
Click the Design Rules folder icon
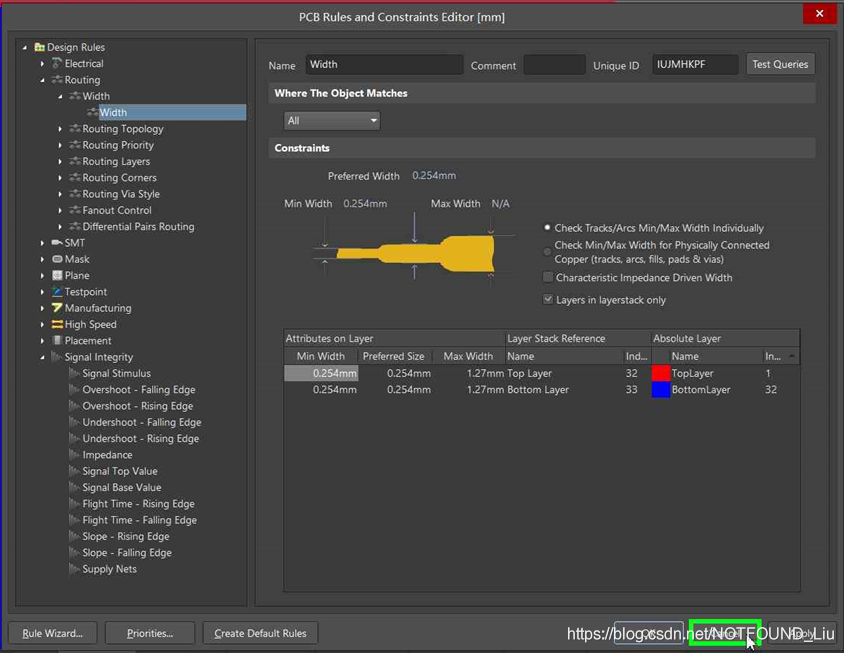point(39,47)
